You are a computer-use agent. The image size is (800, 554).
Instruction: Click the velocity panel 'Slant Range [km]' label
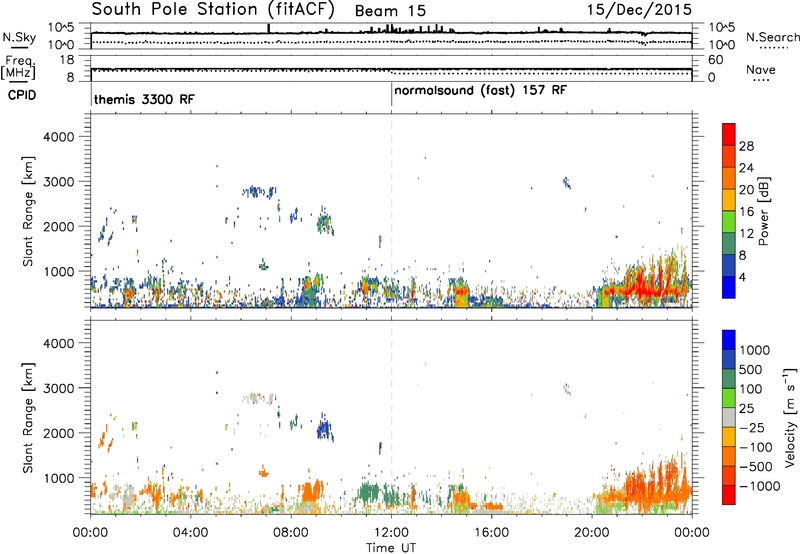point(28,417)
